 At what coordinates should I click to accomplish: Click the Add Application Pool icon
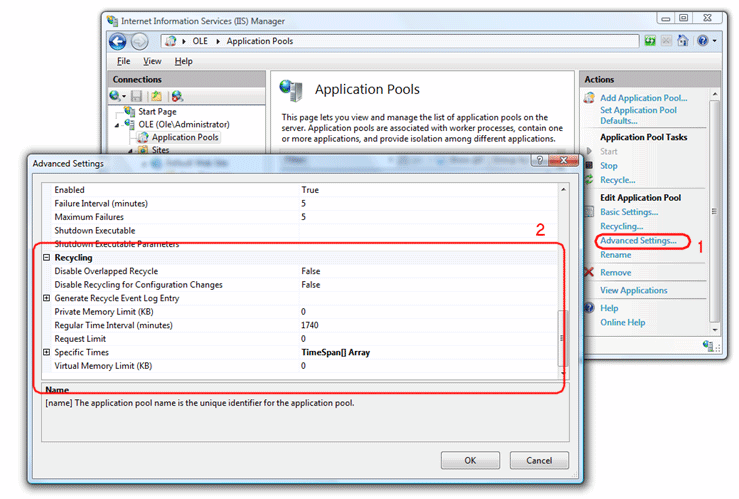(588, 98)
